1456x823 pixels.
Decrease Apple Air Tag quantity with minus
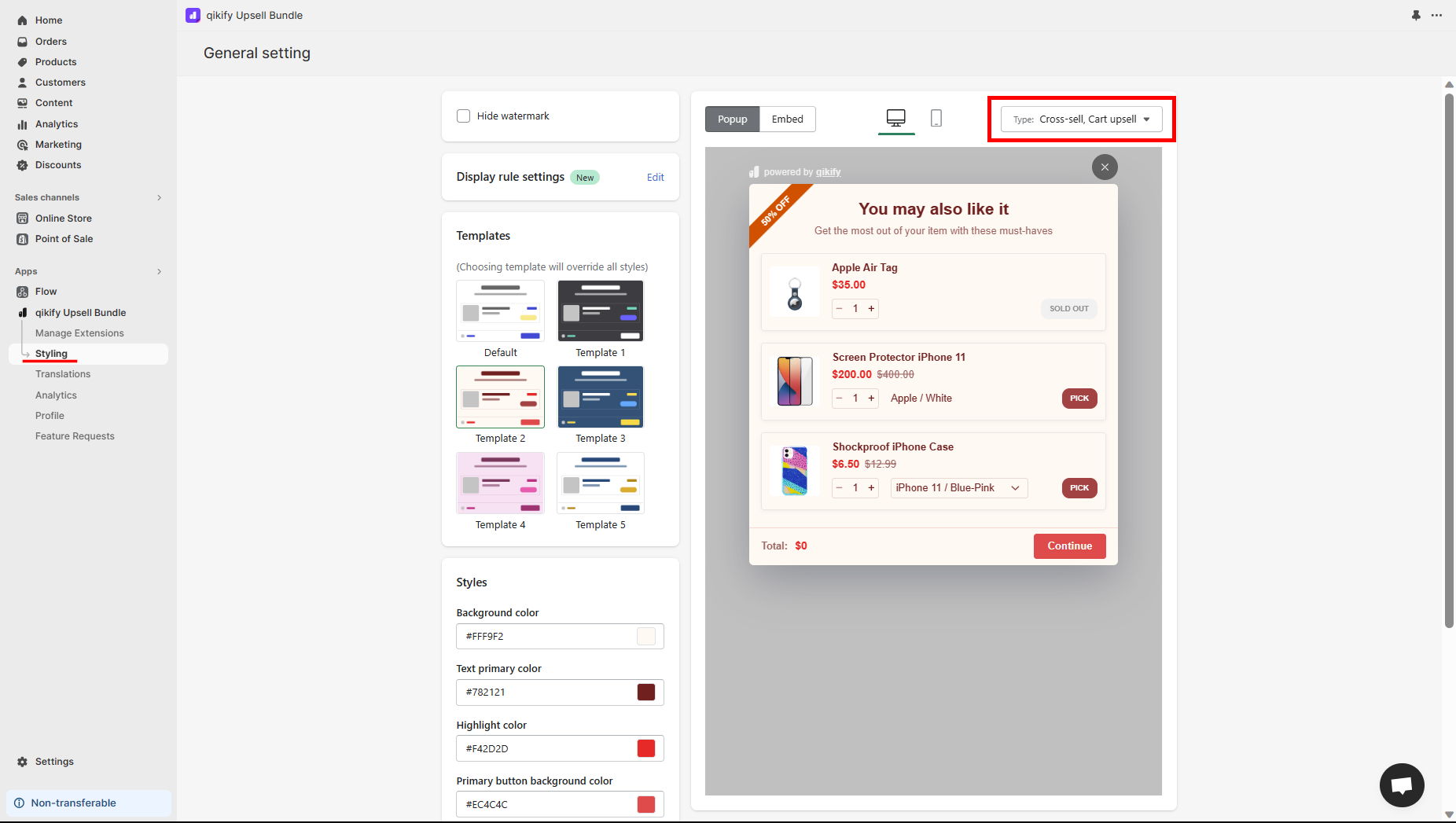click(x=839, y=309)
